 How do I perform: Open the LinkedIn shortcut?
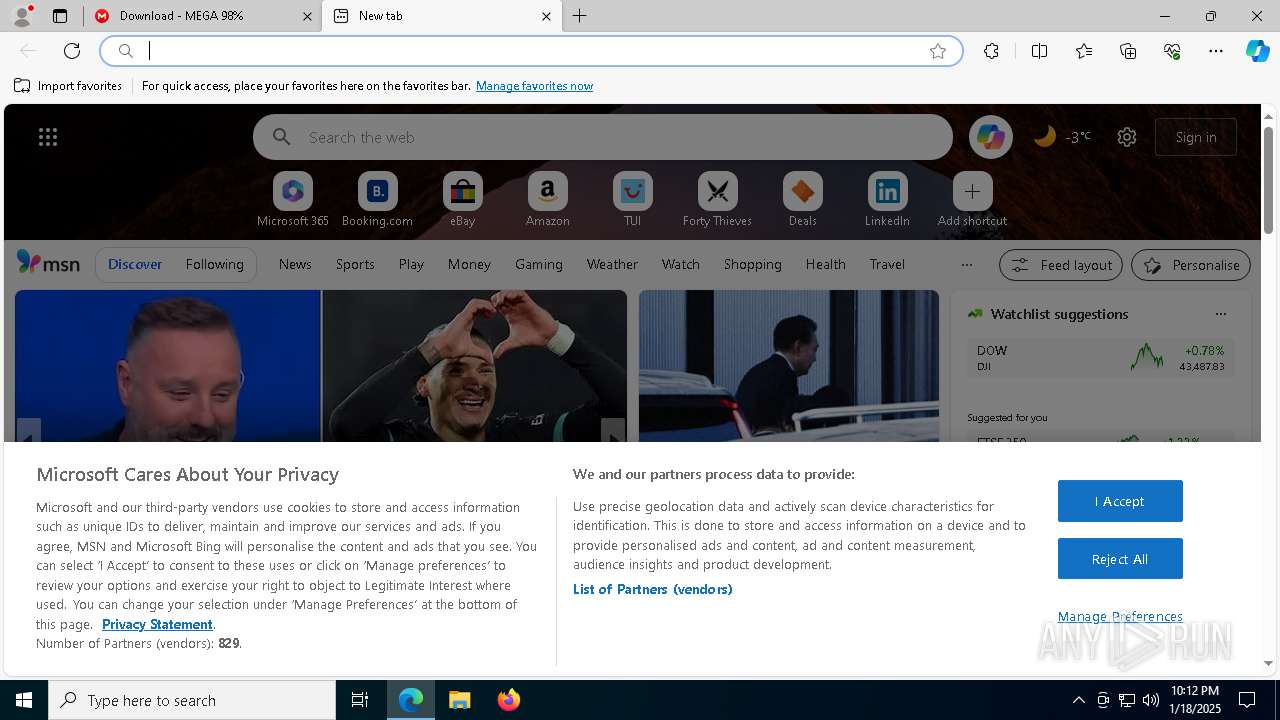pos(888,199)
